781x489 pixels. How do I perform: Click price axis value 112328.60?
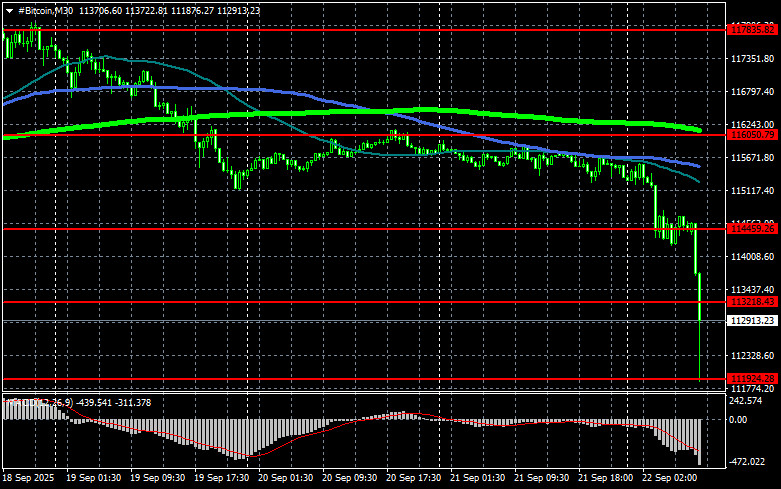[x=753, y=356]
